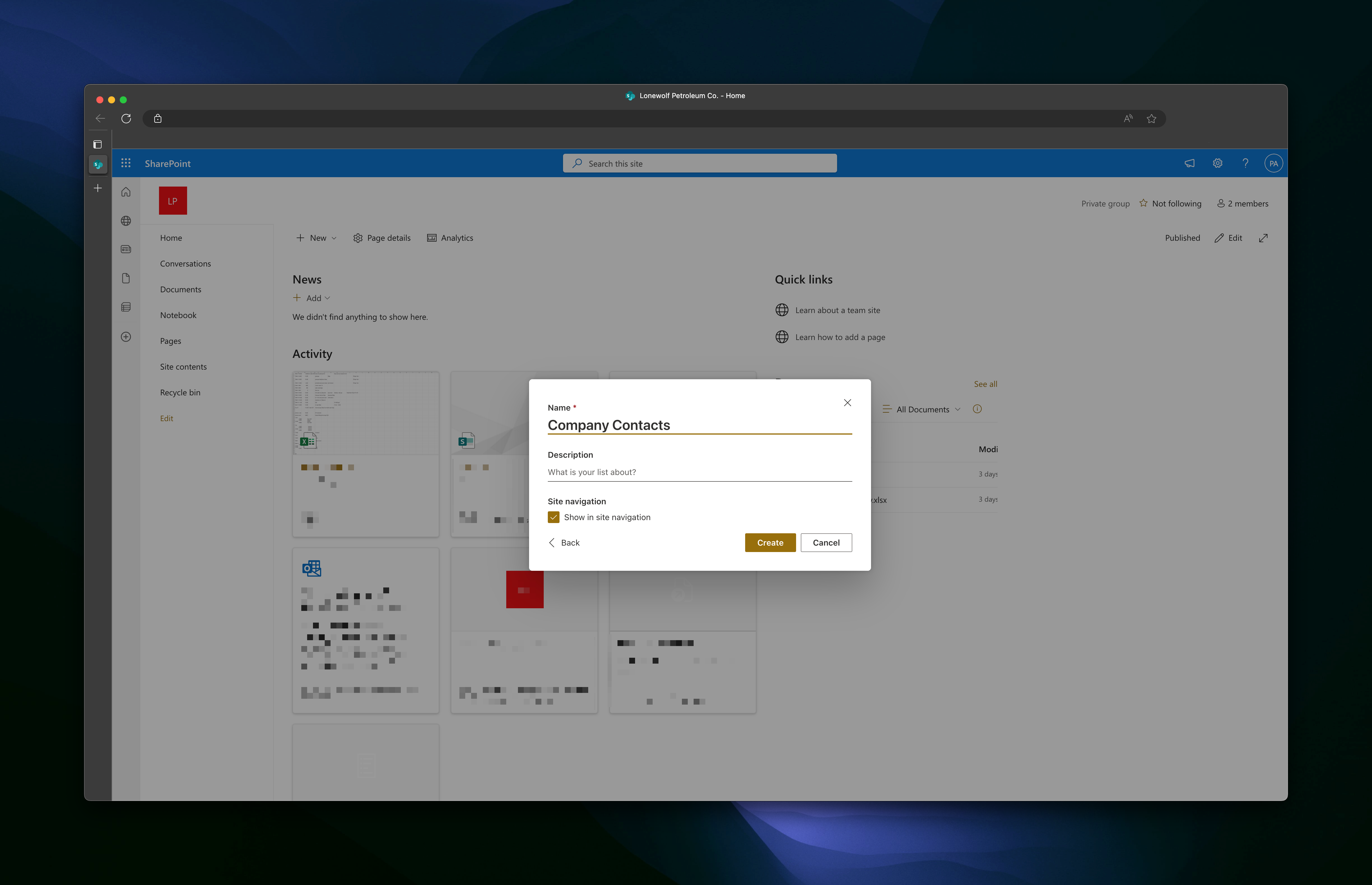The height and width of the screenshot is (885, 1372).
Task: Open Learn about a team site link
Action: pos(827,310)
